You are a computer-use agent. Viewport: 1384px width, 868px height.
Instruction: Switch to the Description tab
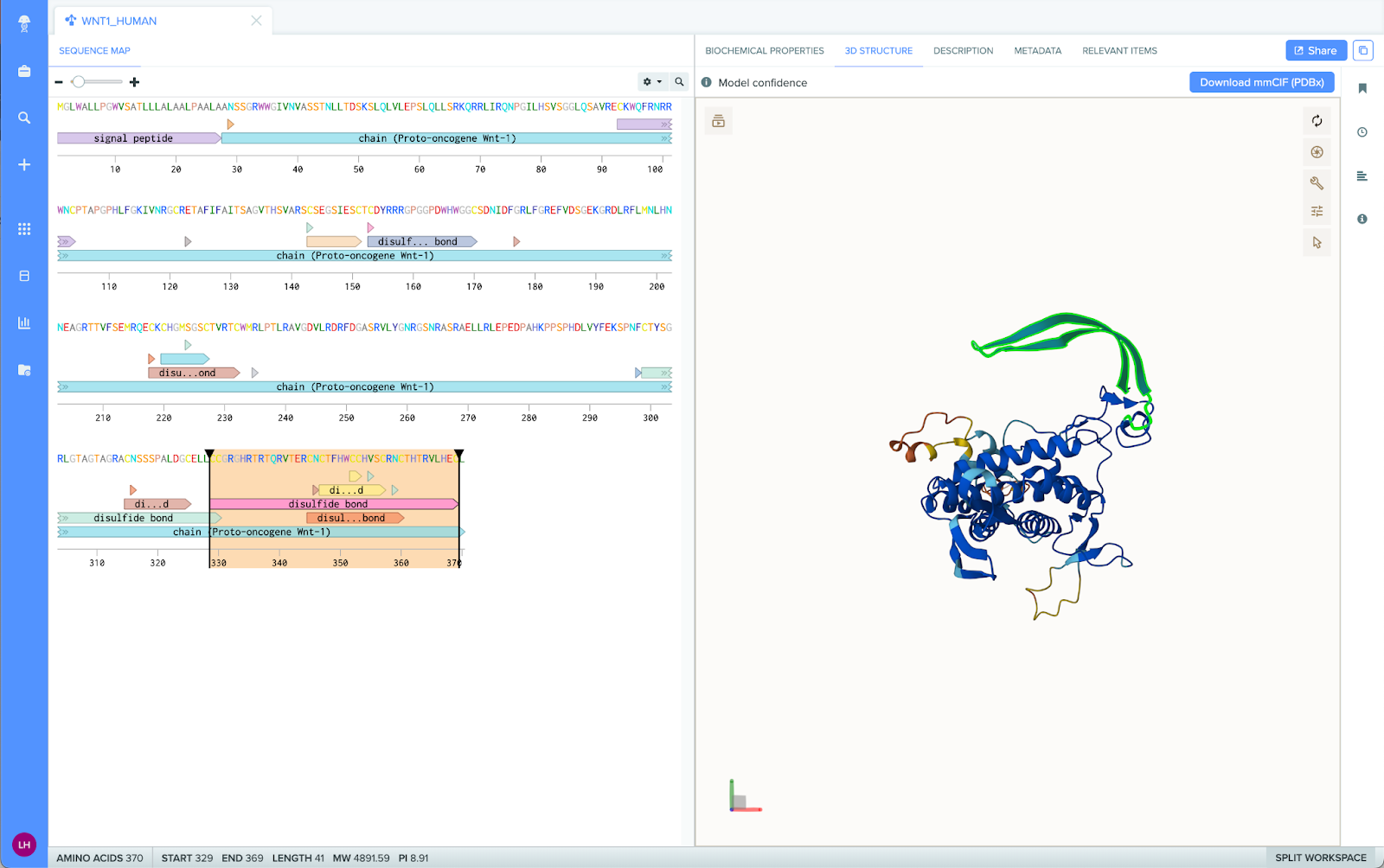[x=963, y=51]
